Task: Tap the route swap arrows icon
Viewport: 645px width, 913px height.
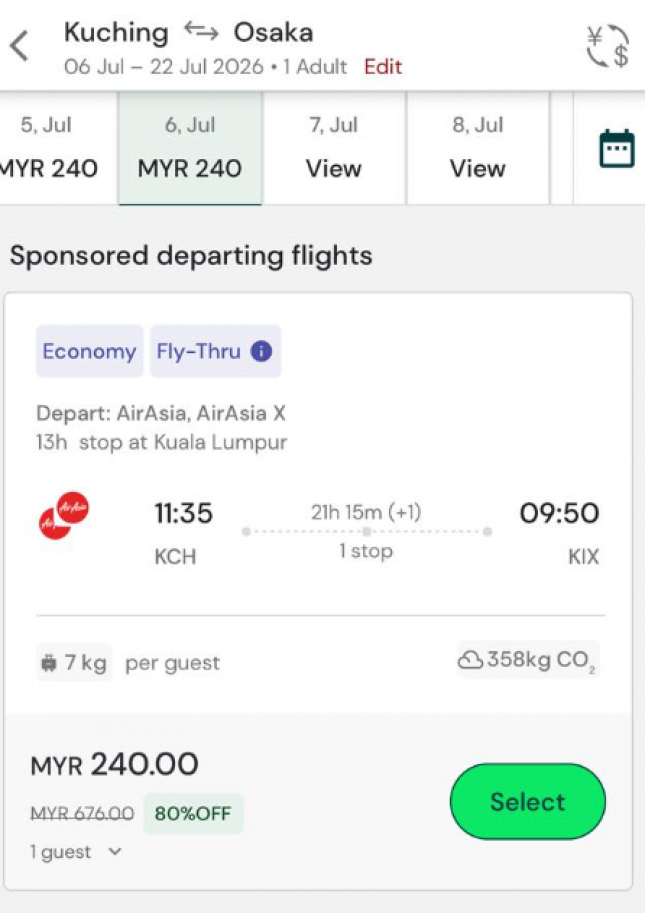Action: pos(201,32)
